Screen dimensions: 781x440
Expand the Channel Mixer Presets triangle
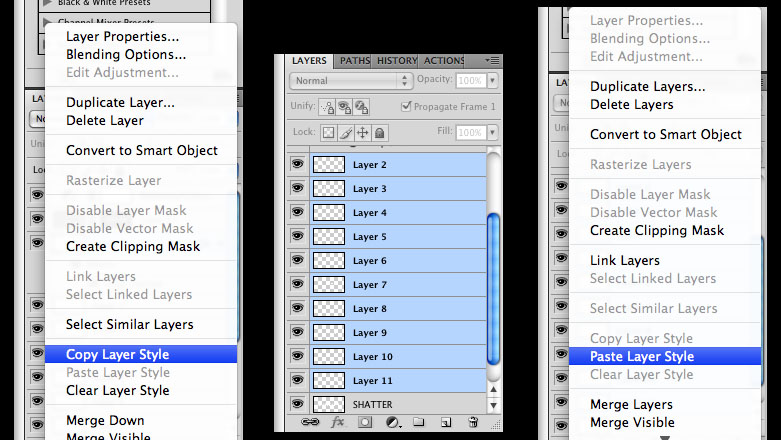pyautogui.click(x=48, y=22)
